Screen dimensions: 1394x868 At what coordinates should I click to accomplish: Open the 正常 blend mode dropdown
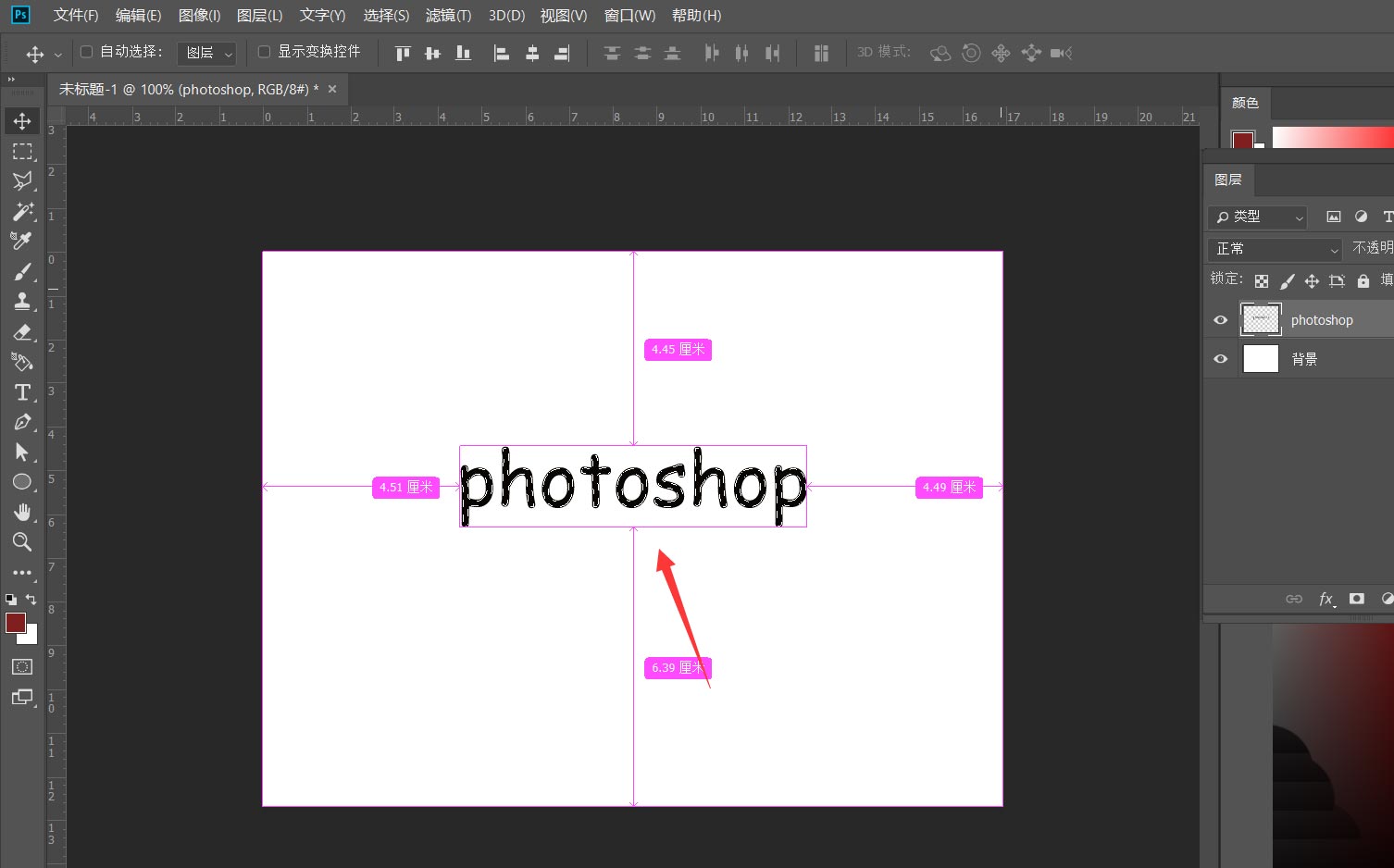click(1275, 249)
